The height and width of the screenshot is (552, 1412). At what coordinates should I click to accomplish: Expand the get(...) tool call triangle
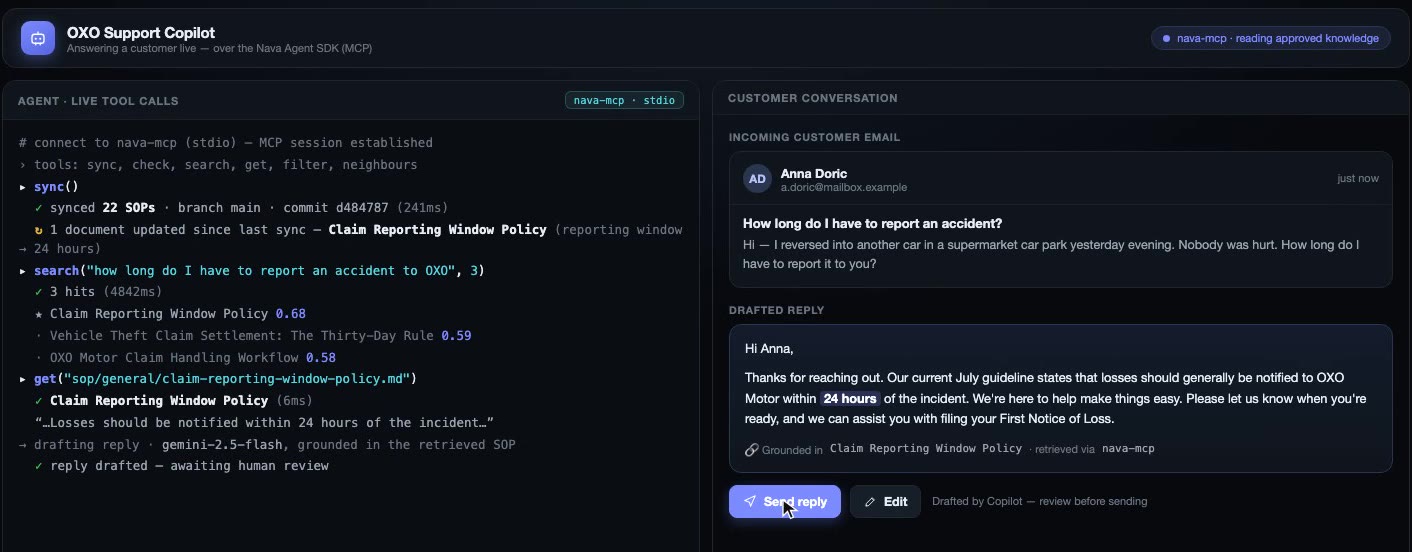coord(23,379)
